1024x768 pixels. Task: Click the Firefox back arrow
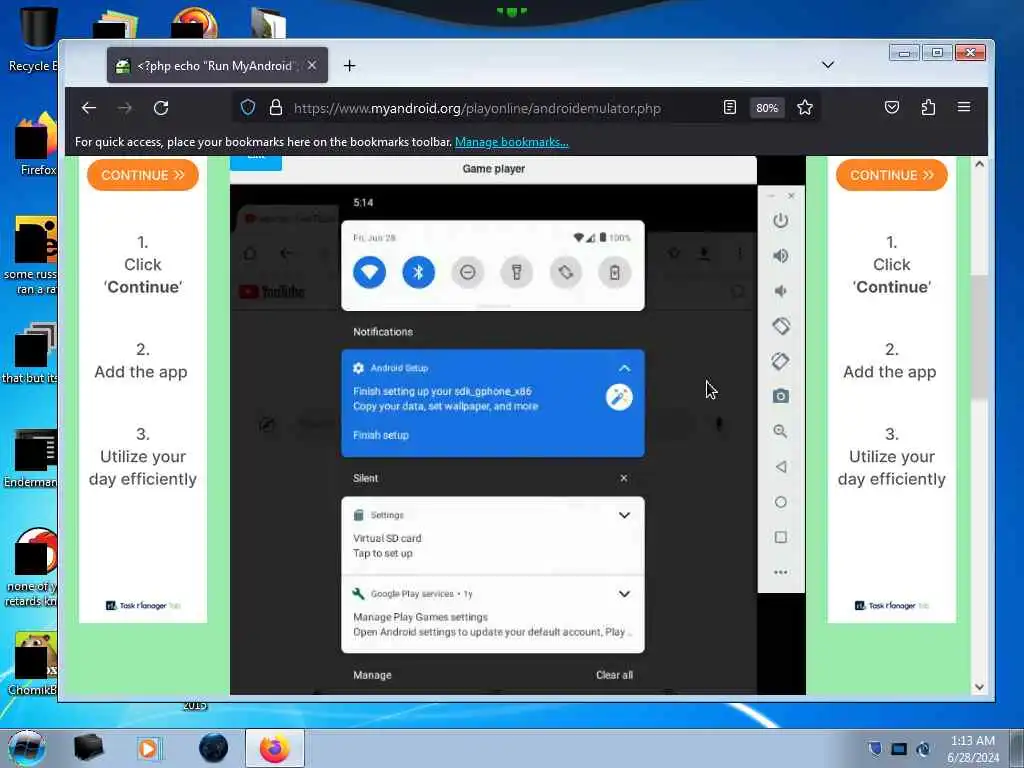tap(89, 108)
